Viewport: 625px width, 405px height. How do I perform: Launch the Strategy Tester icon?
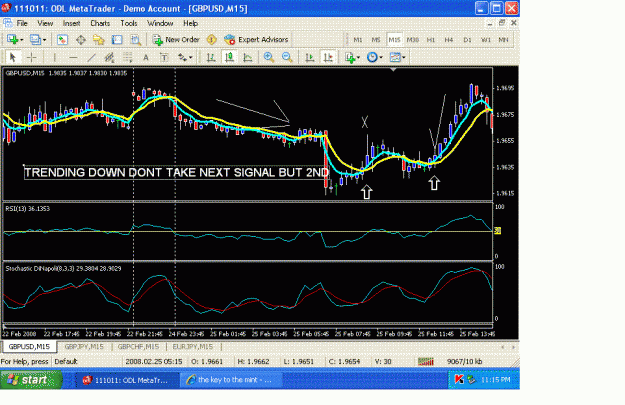pos(136,39)
